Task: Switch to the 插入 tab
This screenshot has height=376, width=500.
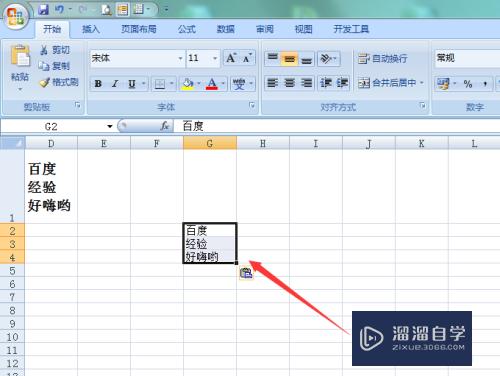Action: 91,29
